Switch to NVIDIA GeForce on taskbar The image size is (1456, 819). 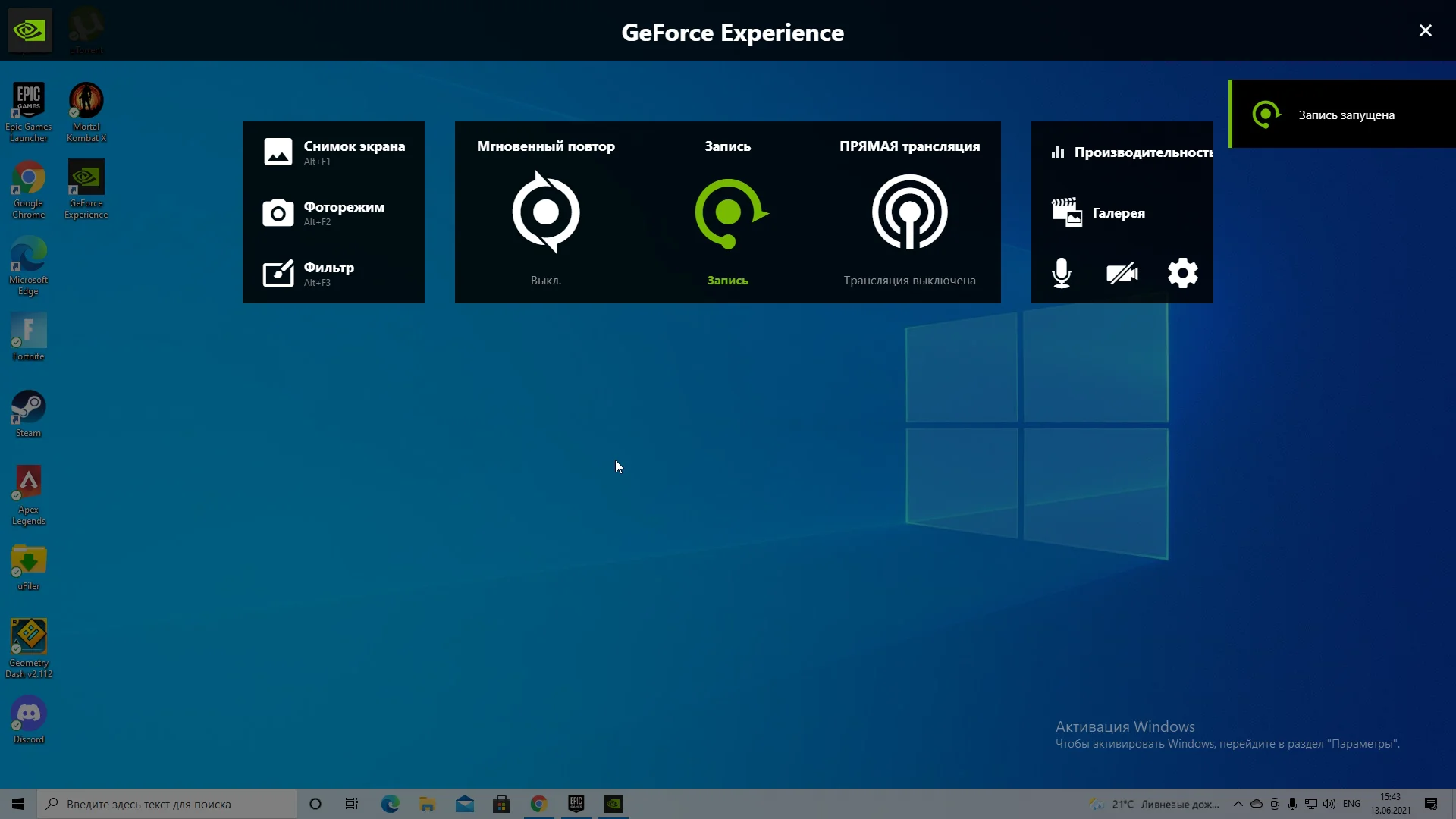613,804
